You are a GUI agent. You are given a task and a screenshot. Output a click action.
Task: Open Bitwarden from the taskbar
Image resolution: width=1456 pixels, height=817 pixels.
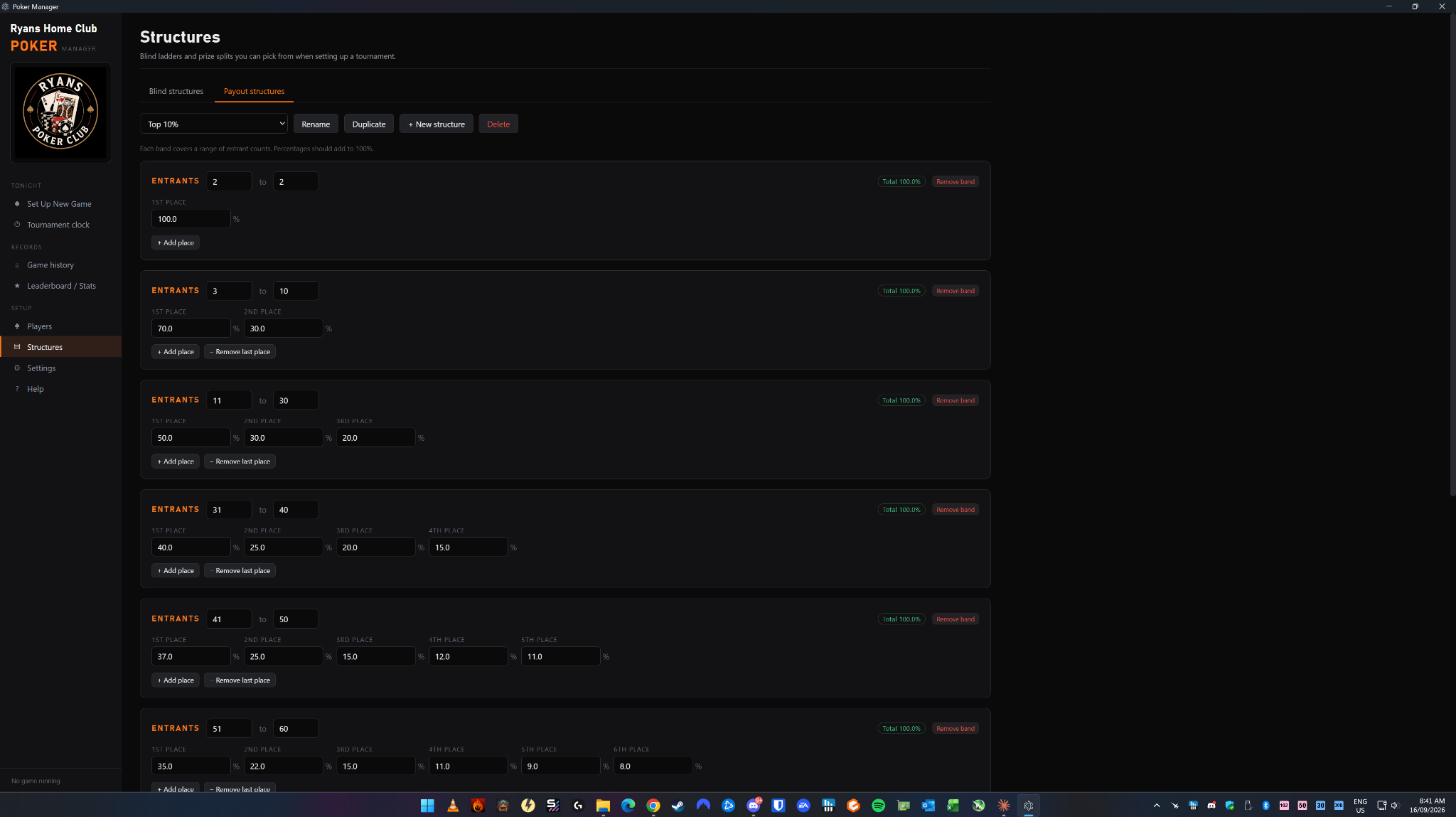click(x=778, y=805)
